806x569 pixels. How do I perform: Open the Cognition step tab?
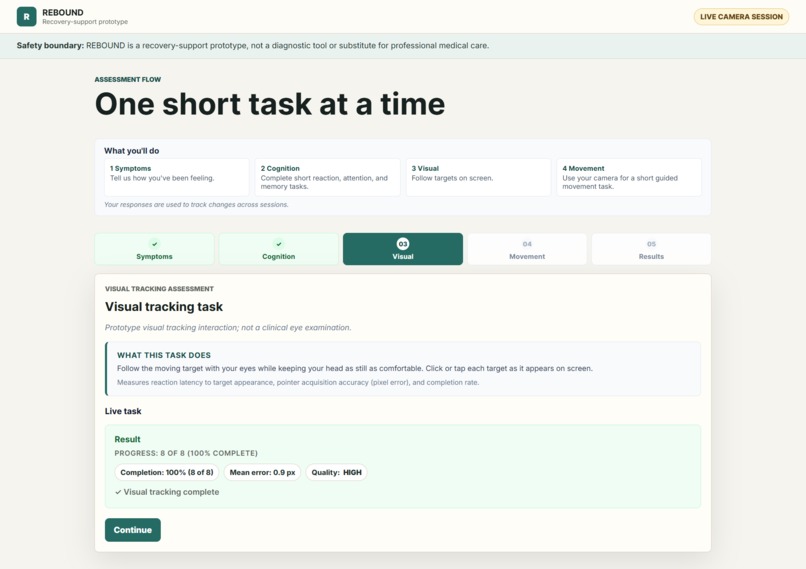coord(279,249)
